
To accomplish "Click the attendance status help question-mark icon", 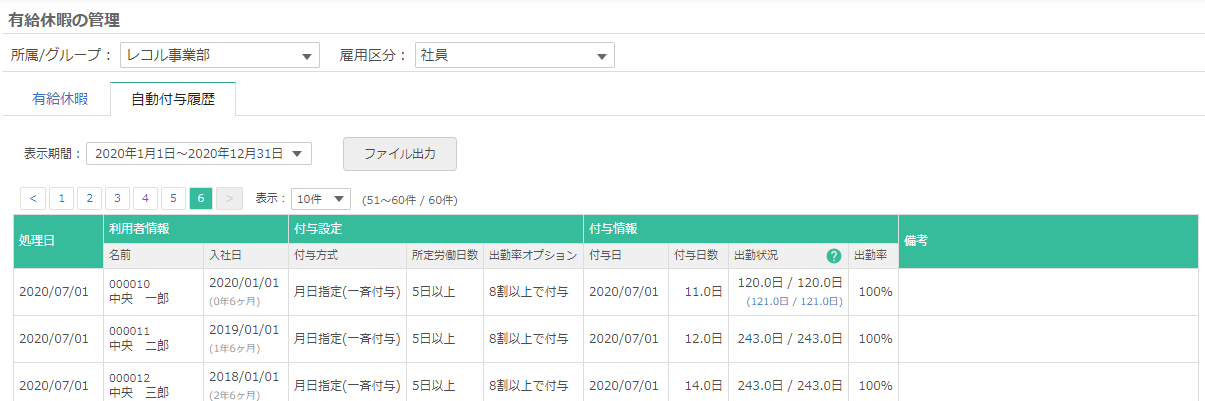I will [834, 256].
